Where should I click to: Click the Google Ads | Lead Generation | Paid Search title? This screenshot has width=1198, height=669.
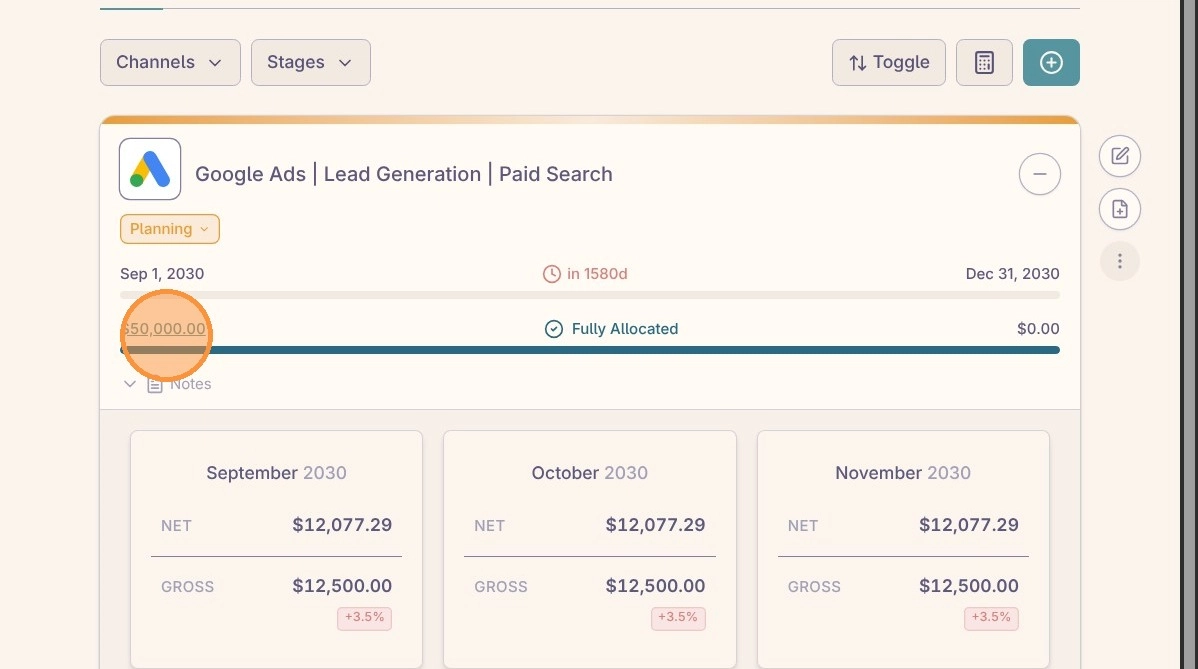coord(403,175)
